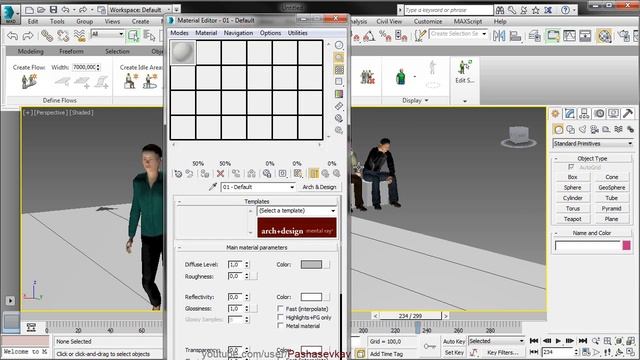Click Arch & Design material type button
The height and width of the screenshot is (360, 640).
pos(319,187)
